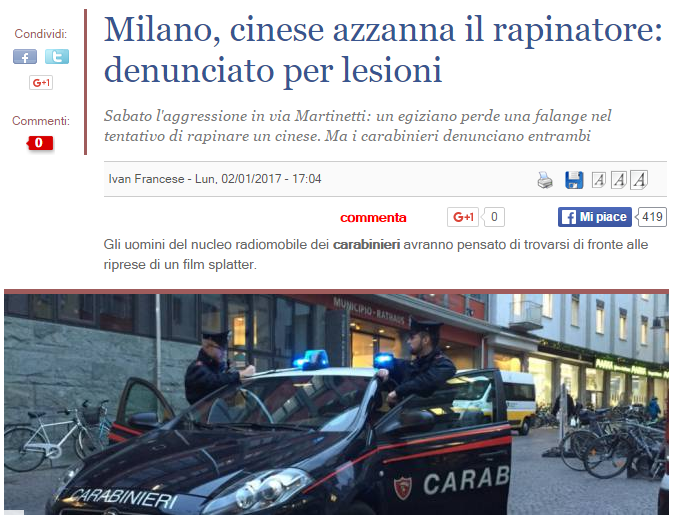Open the Carabinieri patrol car photo
Screen dimensions: 674x518
(x=337, y=404)
